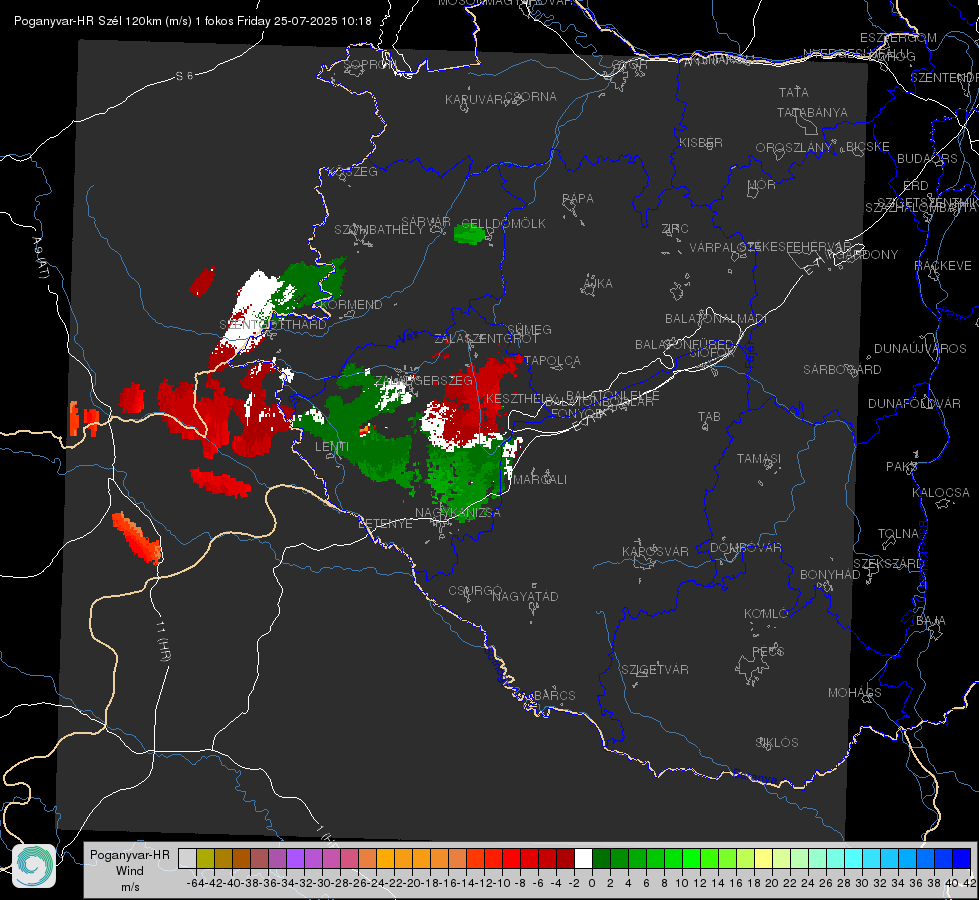
Task: Select the KAPOSVAR label
Action: pos(656,551)
